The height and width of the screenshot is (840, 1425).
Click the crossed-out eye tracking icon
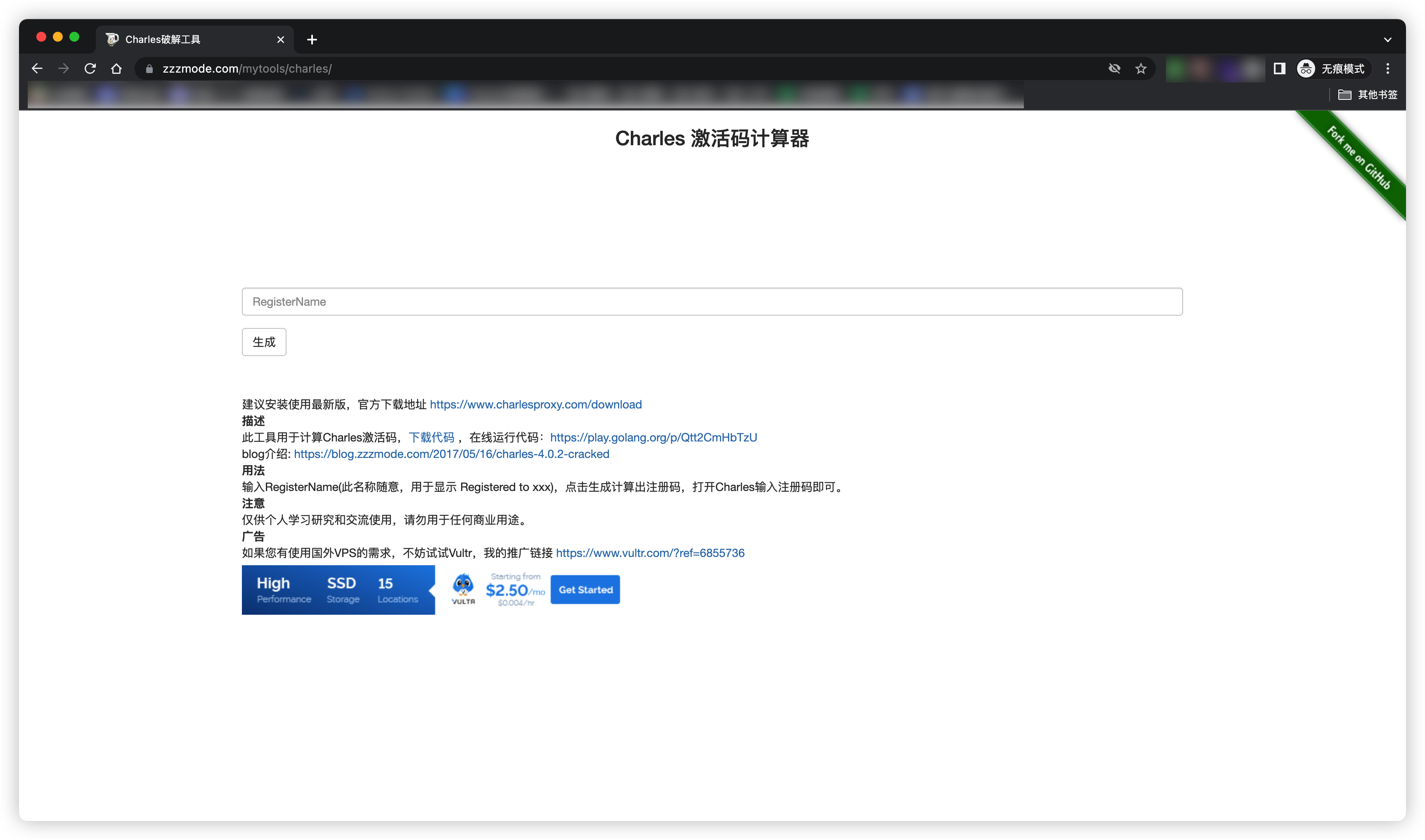(1114, 68)
